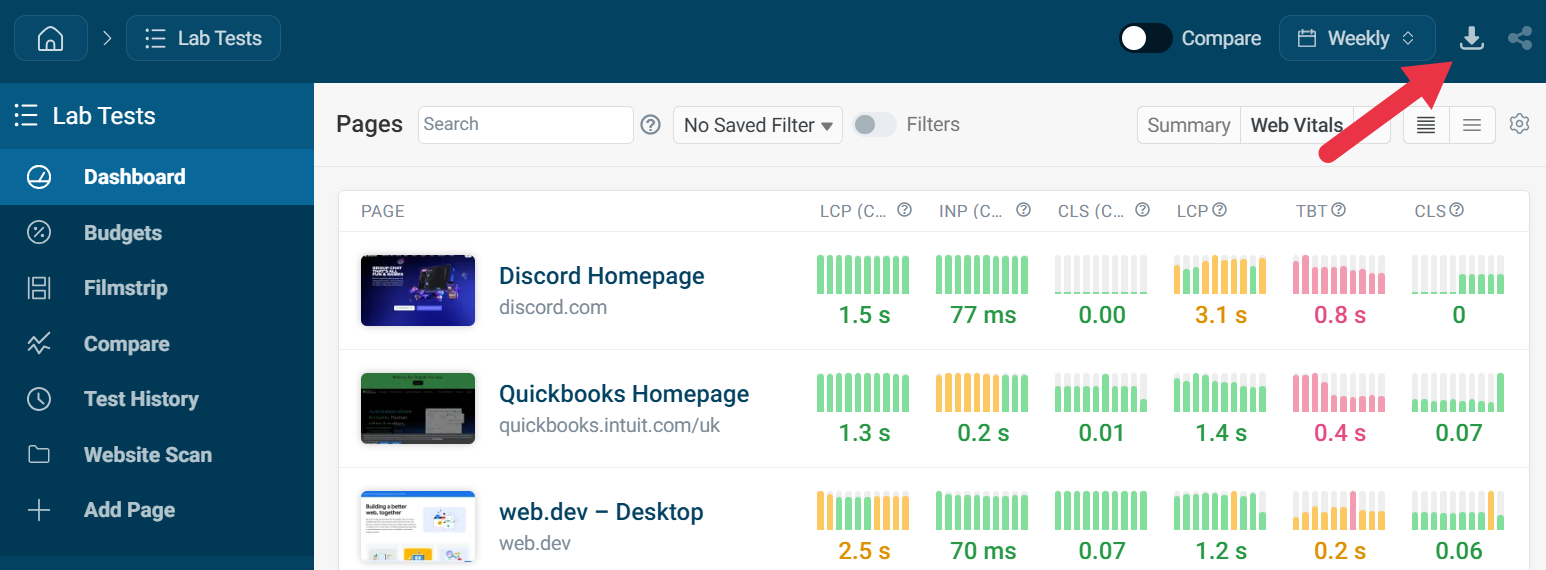Viewport: 1546px width, 570px height.
Task: Open the Quickbooks Homepage link
Action: coord(624,394)
